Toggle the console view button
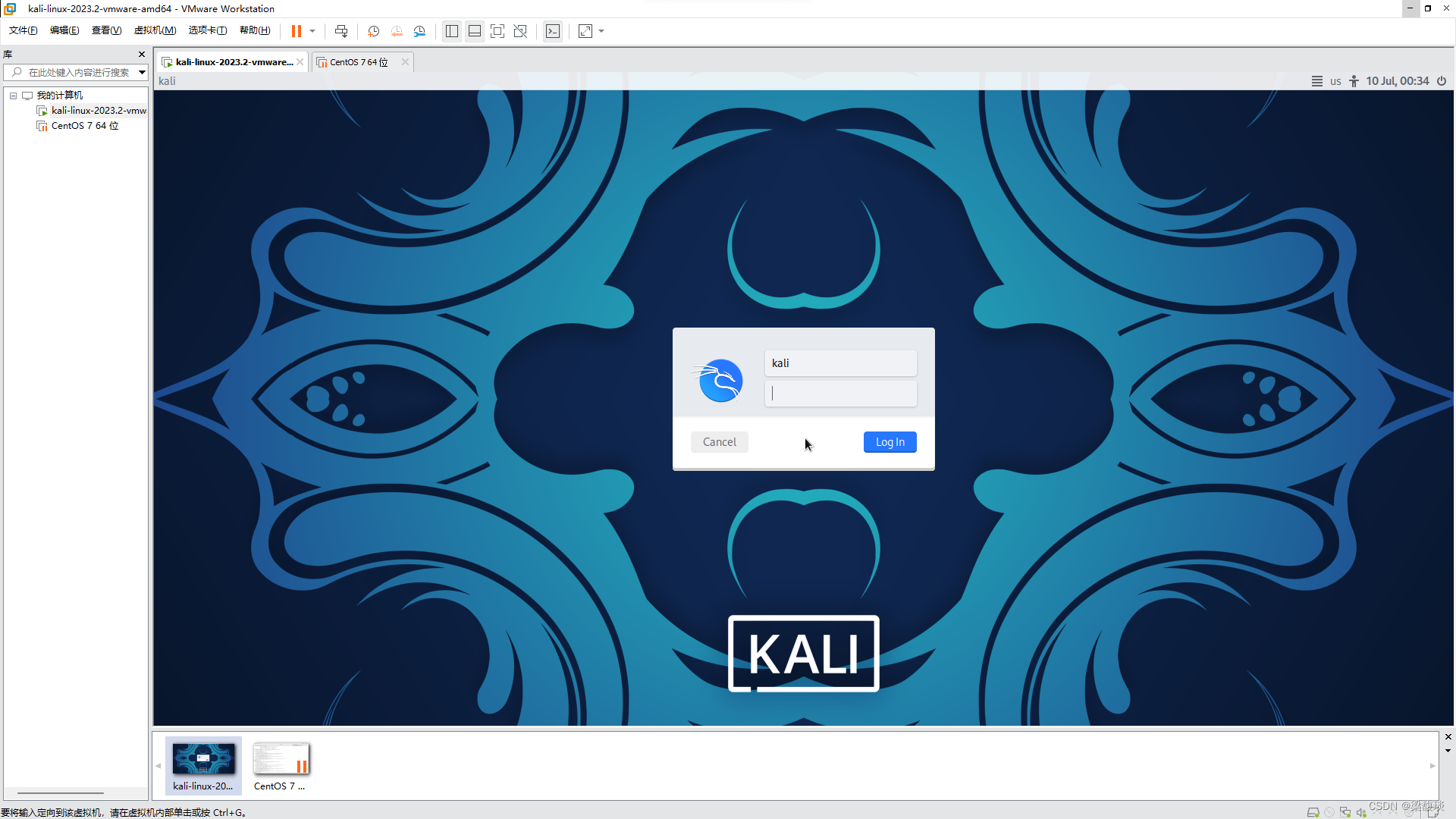Image resolution: width=1456 pixels, height=819 pixels. (x=553, y=31)
